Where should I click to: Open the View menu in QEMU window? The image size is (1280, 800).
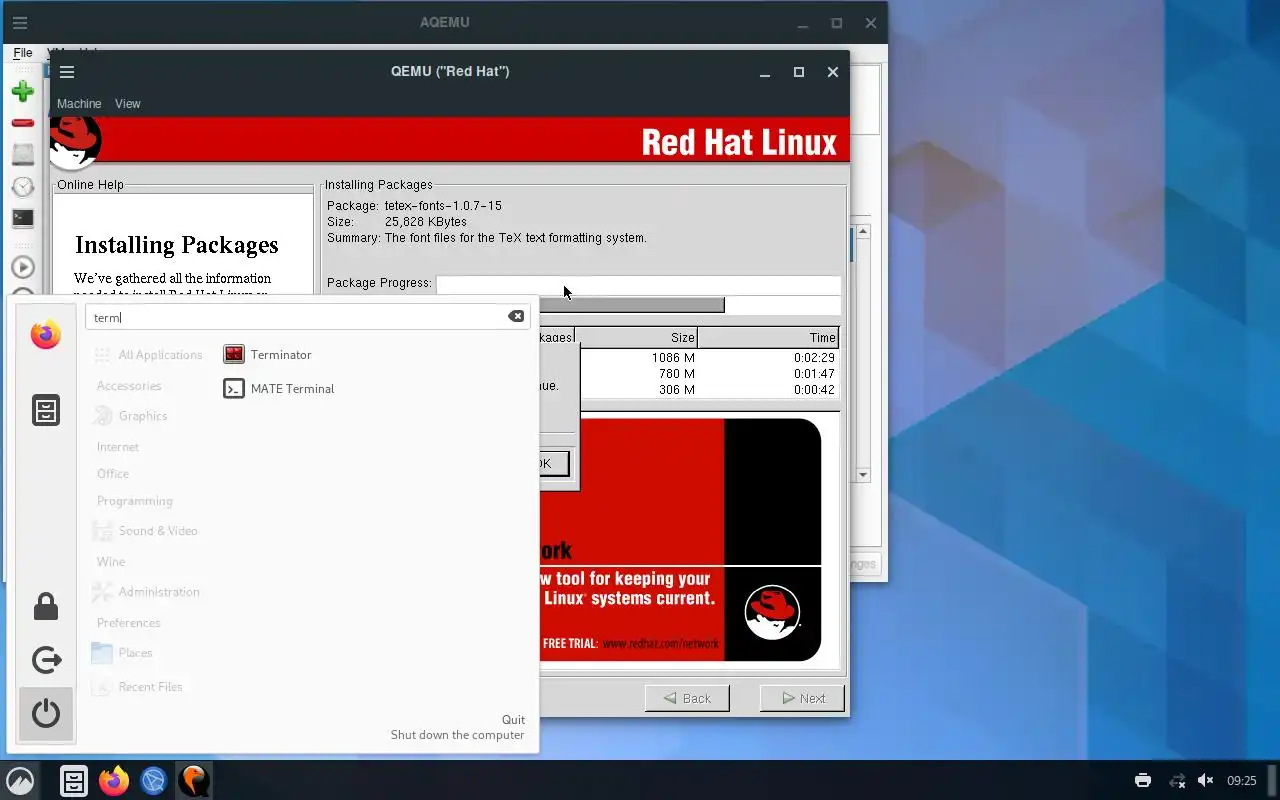(127, 104)
